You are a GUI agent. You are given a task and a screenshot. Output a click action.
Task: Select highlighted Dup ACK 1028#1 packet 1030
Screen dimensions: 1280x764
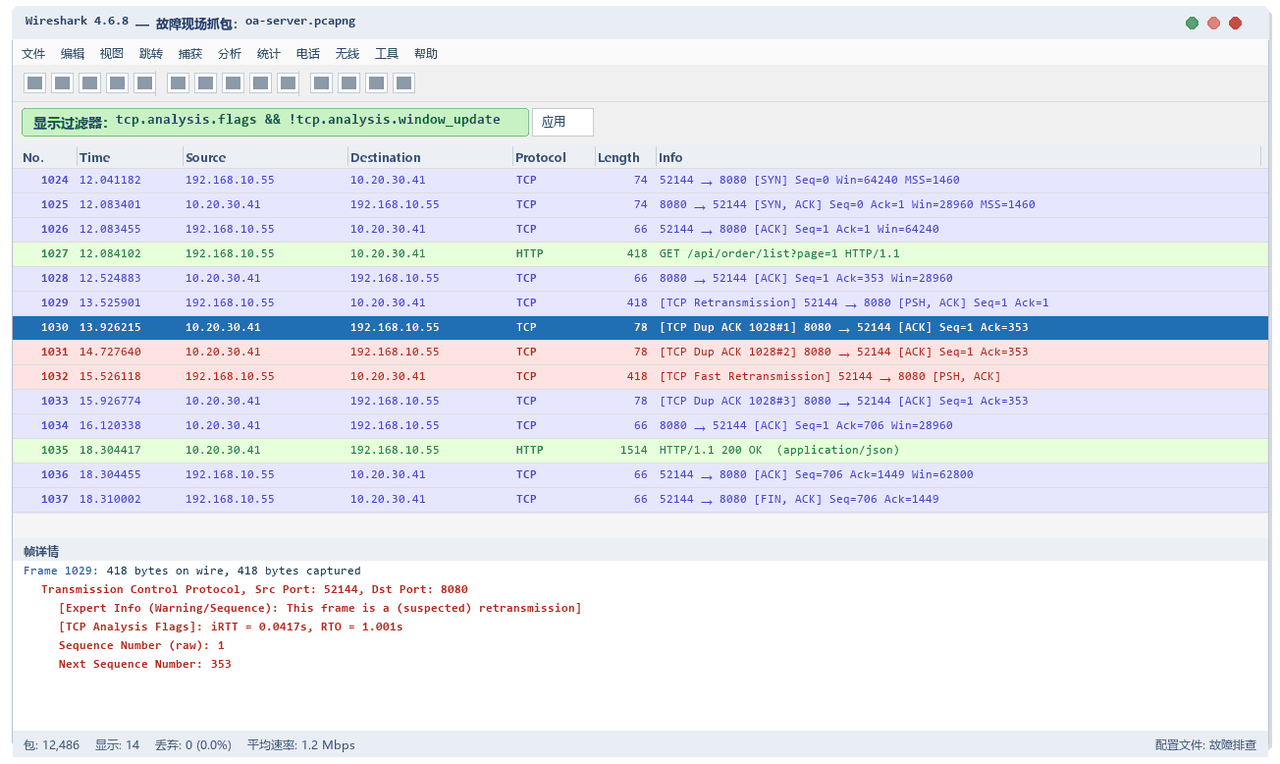(640, 327)
